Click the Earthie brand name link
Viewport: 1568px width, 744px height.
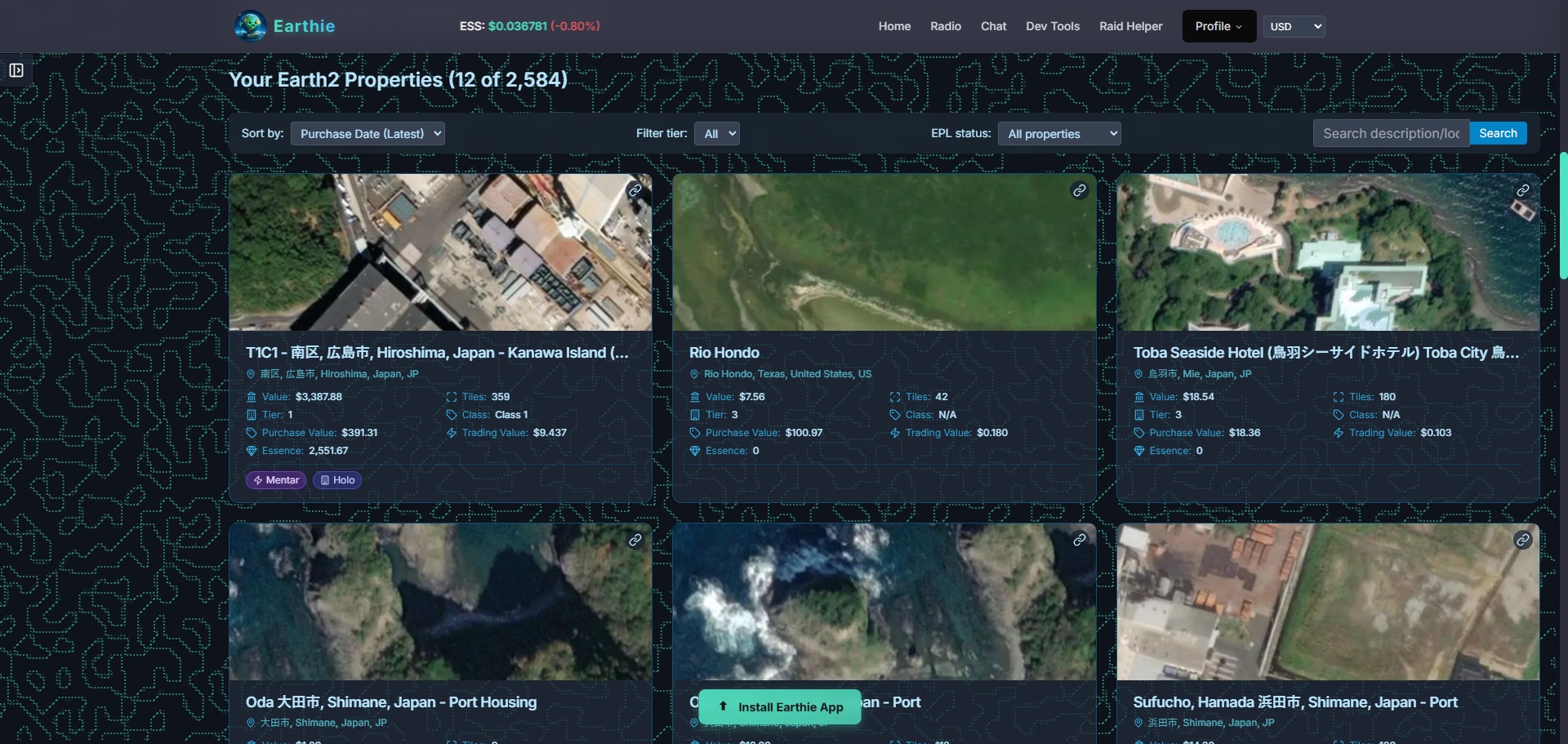coord(304,26)
